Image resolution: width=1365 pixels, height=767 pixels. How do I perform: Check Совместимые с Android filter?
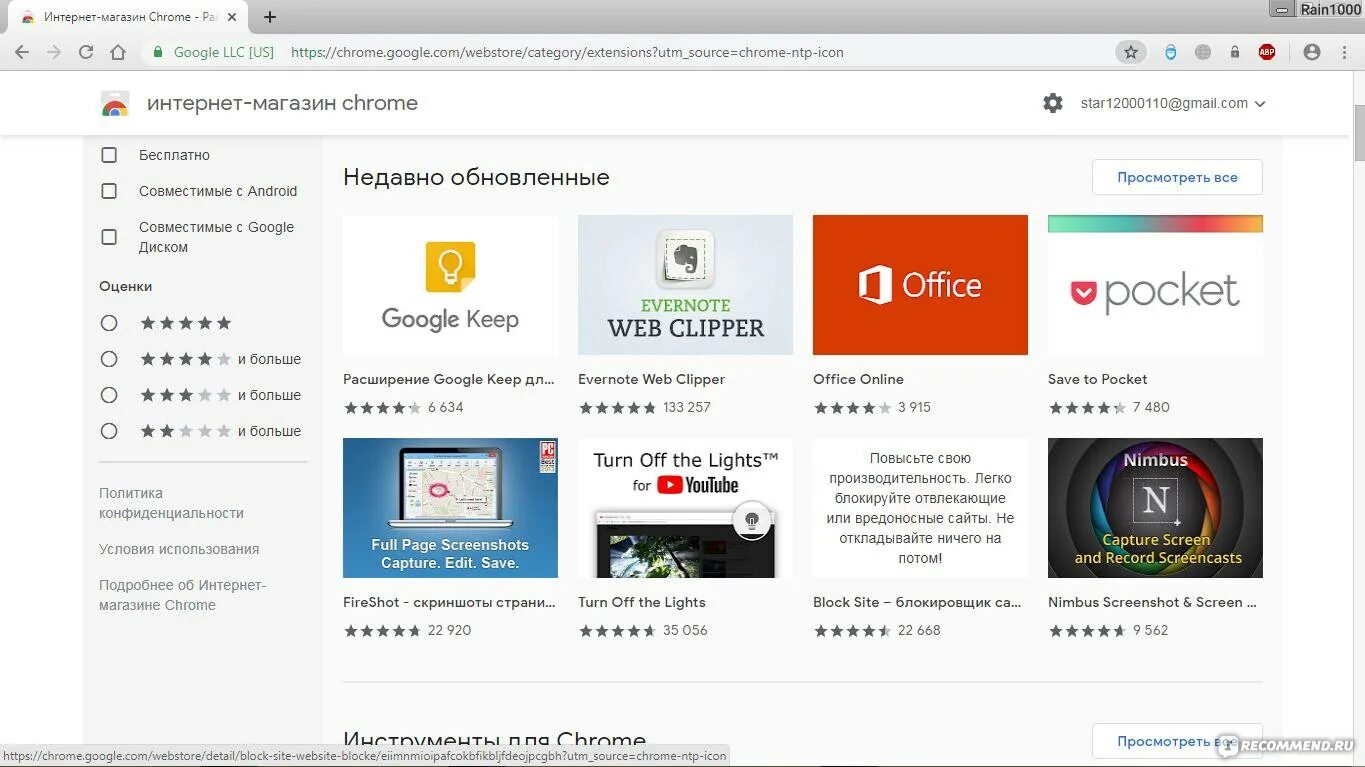109,191
